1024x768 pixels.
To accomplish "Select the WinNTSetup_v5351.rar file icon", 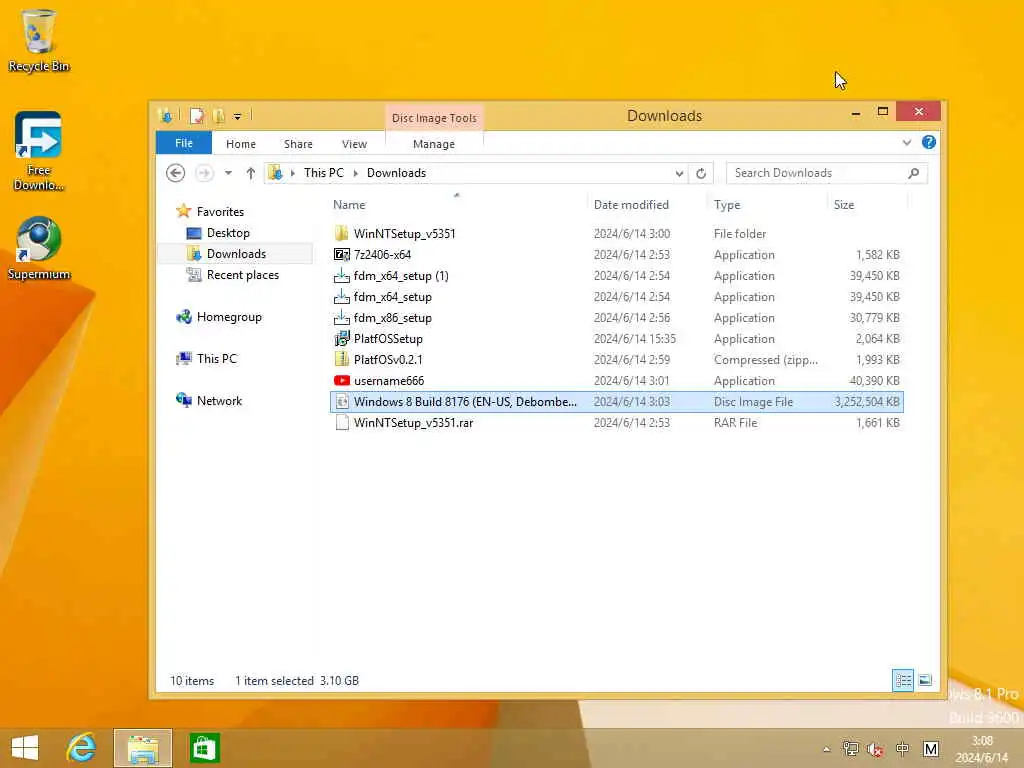I will [x=342, y=423].
